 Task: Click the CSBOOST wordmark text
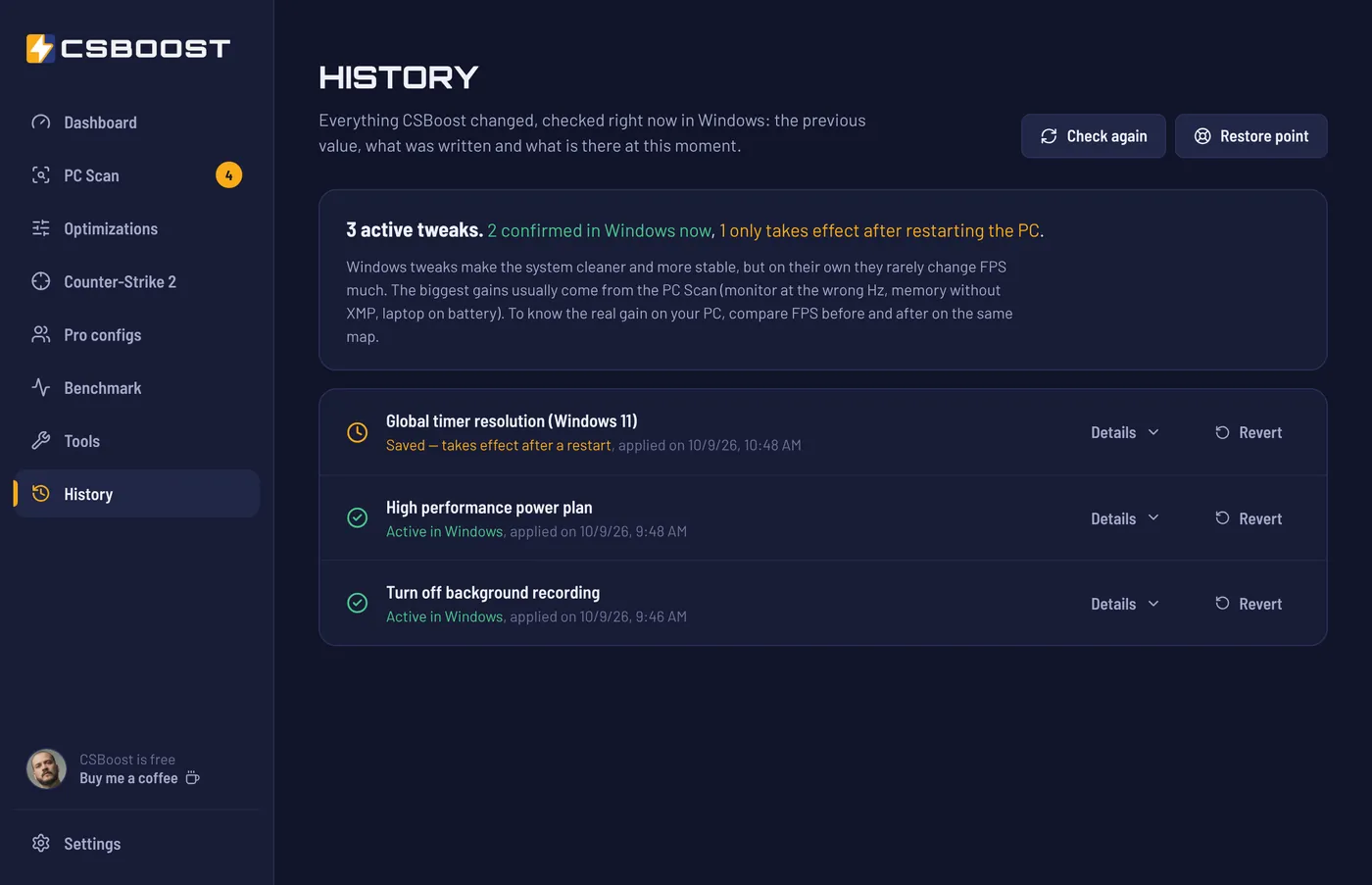(x=145, y=48)
